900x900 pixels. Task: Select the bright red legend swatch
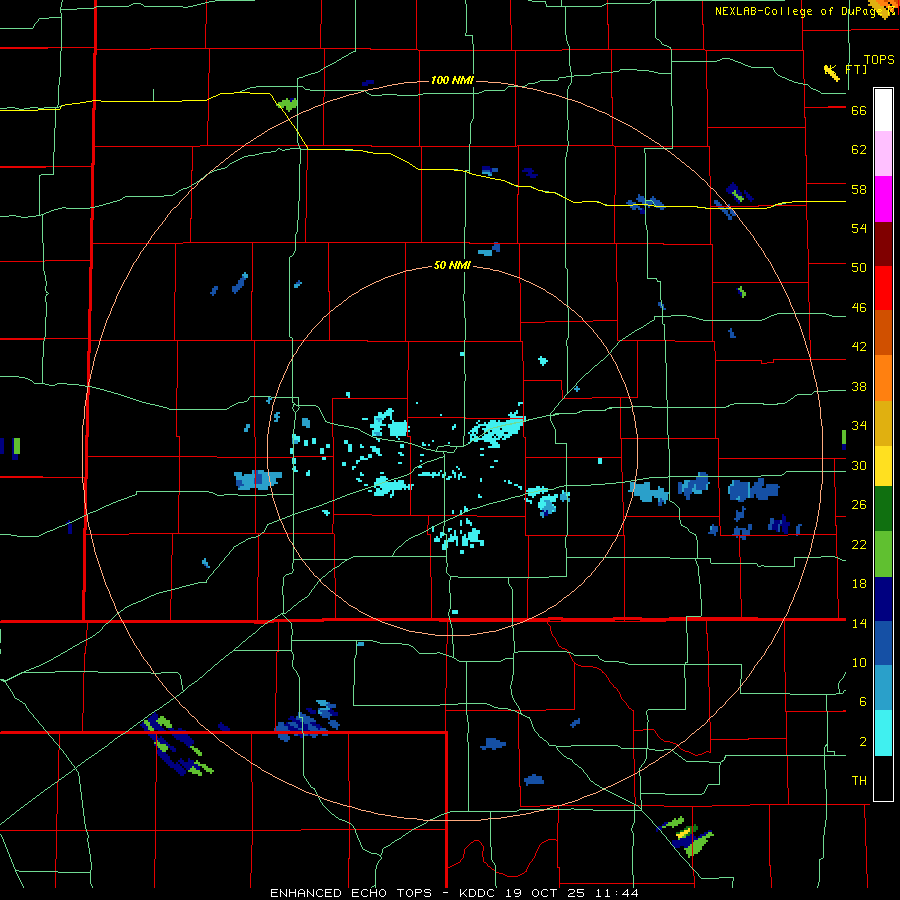(883, 288)
